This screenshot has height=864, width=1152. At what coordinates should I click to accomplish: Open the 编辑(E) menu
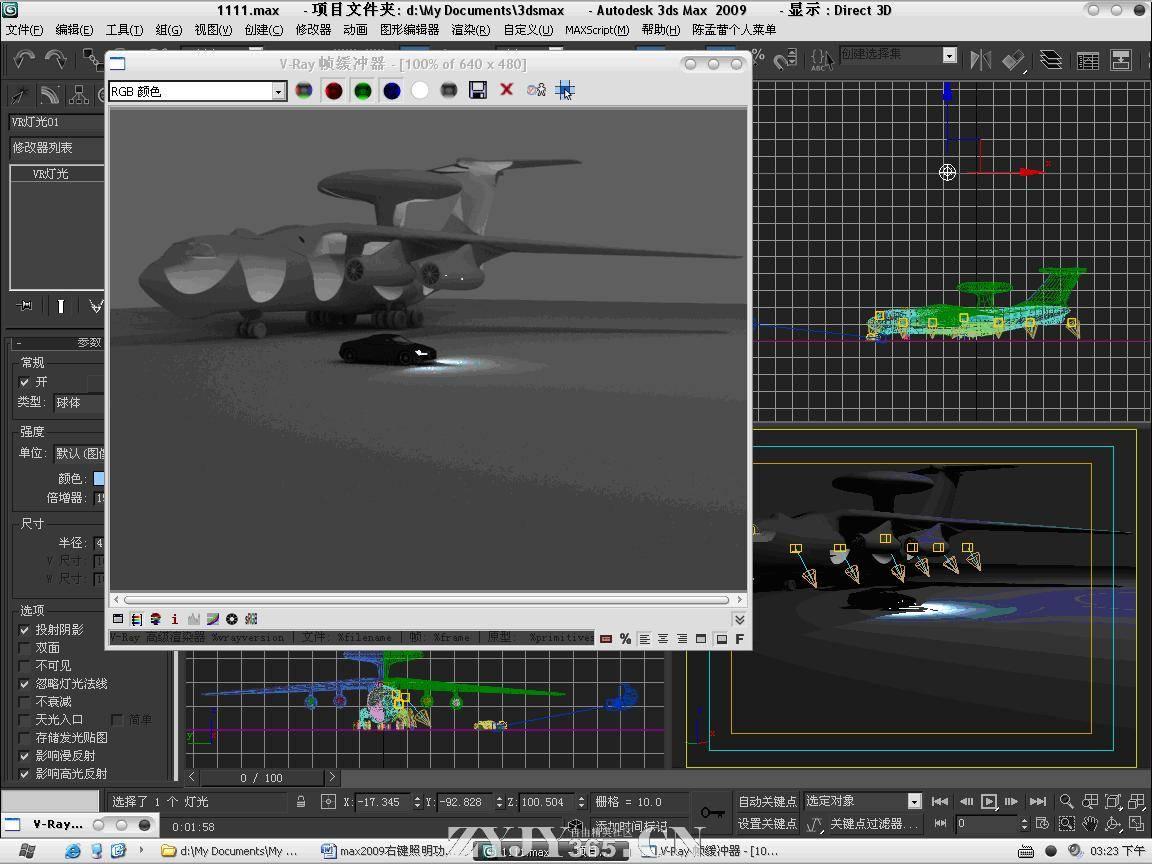(74, 30)
